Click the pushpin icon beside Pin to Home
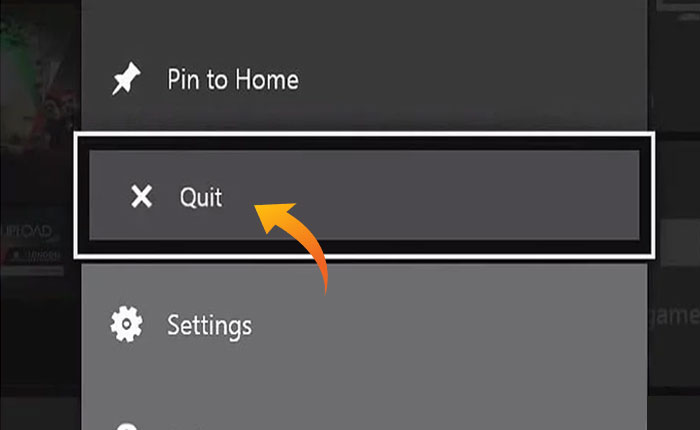Image resolution: width=700 pixels, height=430 pixels. pyautogui.click(x=126, y=79)
